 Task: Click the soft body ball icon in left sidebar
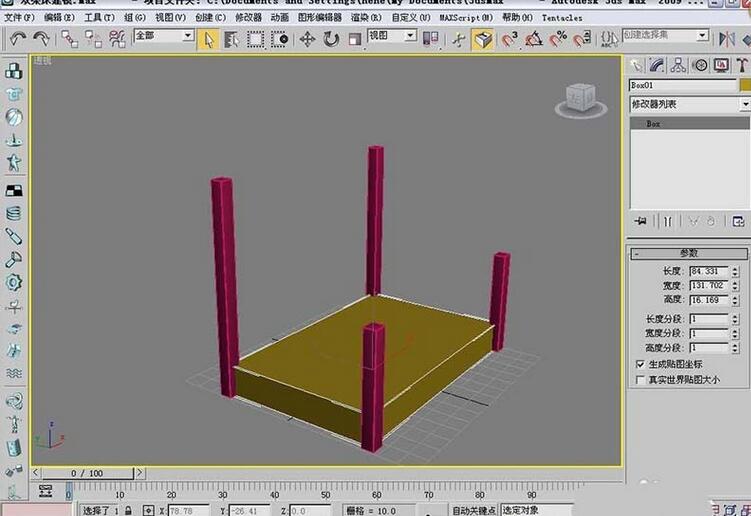pos(14,117)
